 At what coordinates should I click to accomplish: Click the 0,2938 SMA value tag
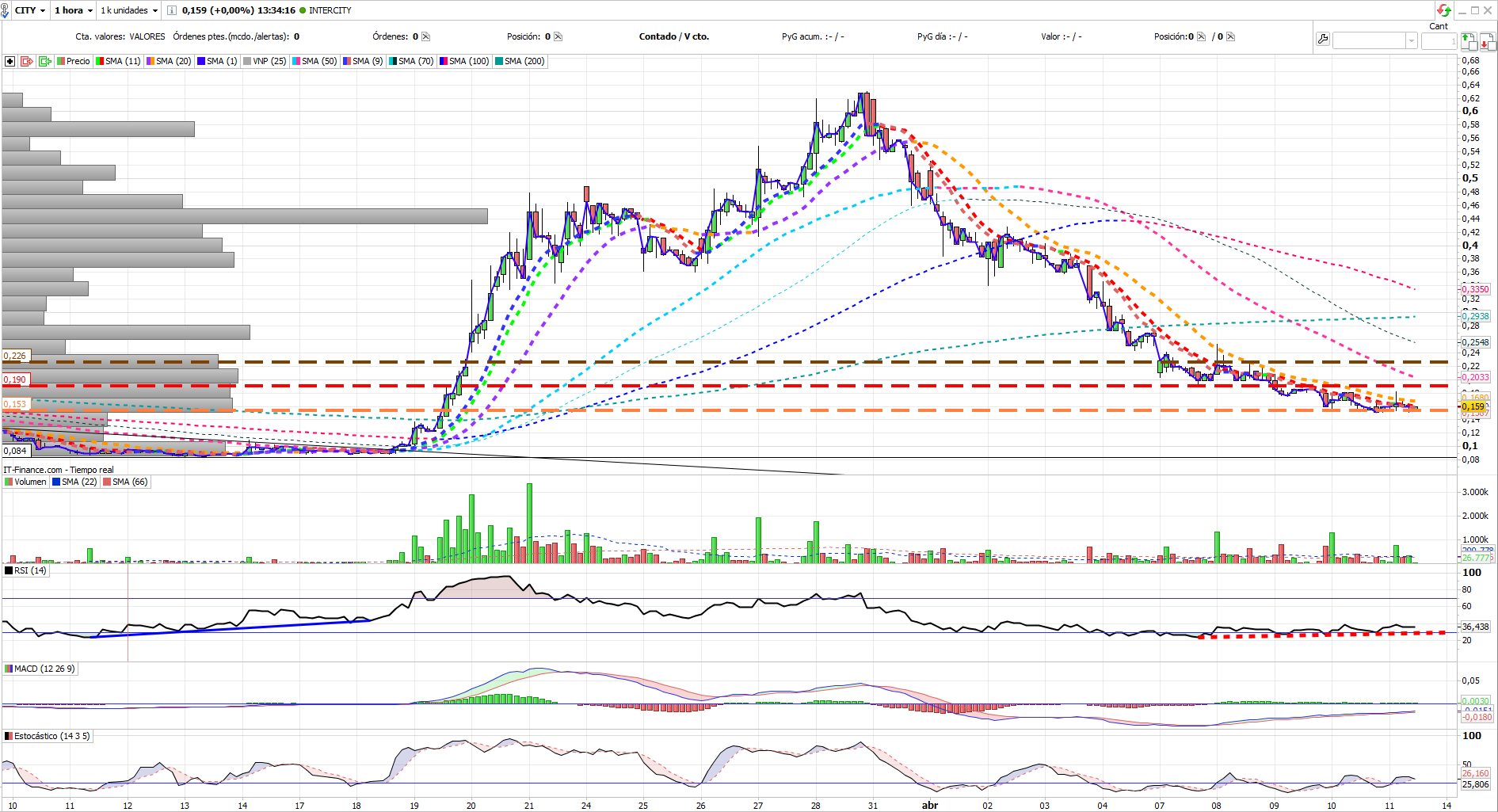tap(1475, 316)
